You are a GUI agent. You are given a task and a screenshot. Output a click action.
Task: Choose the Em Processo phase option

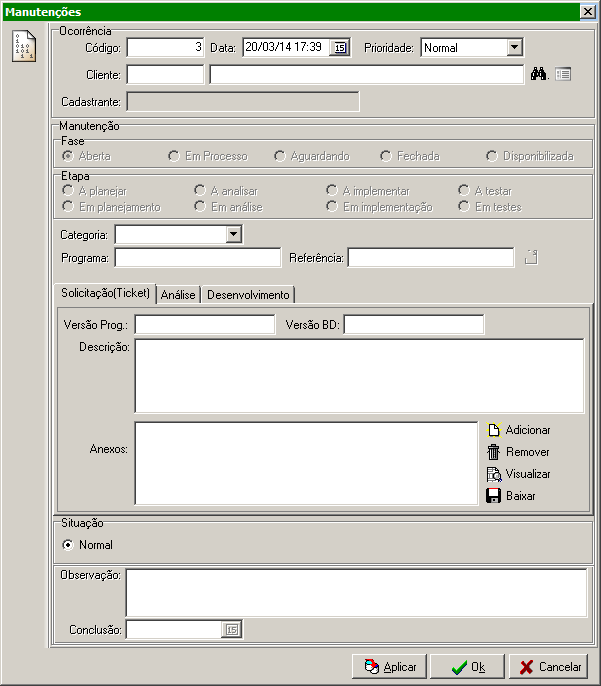pyautogui.click(x=175, y=156)
